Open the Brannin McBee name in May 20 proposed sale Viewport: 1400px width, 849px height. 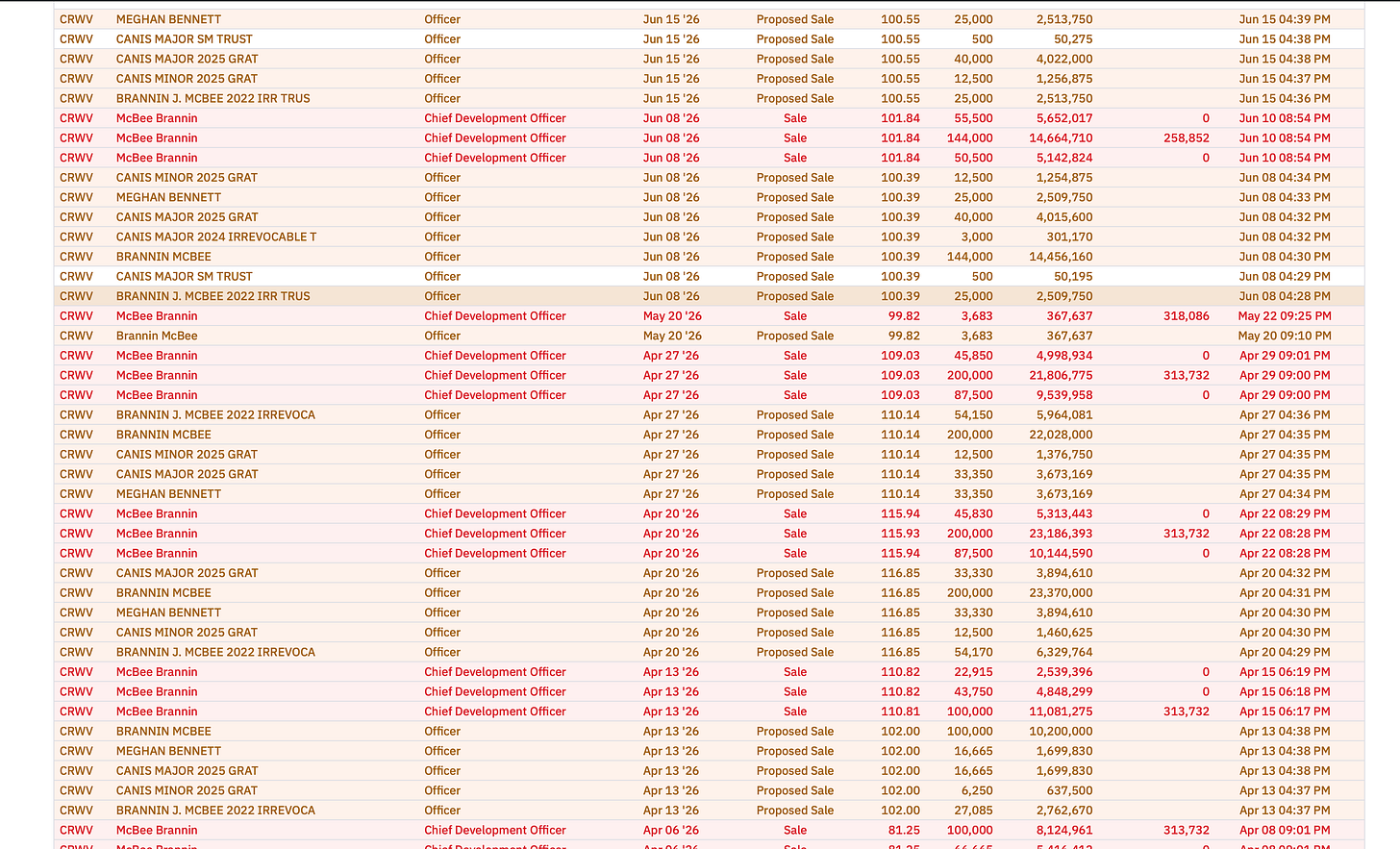pyautogui.click(x=157, y=336)
